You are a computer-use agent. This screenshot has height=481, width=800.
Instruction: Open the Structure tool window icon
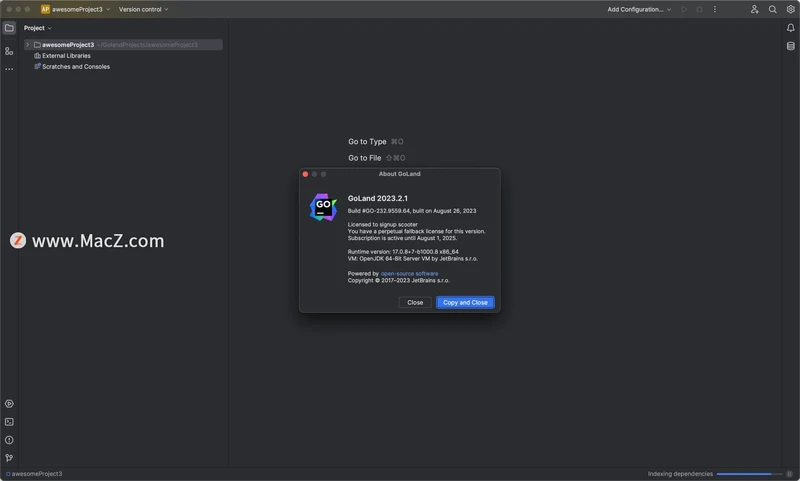coord(9,50)
